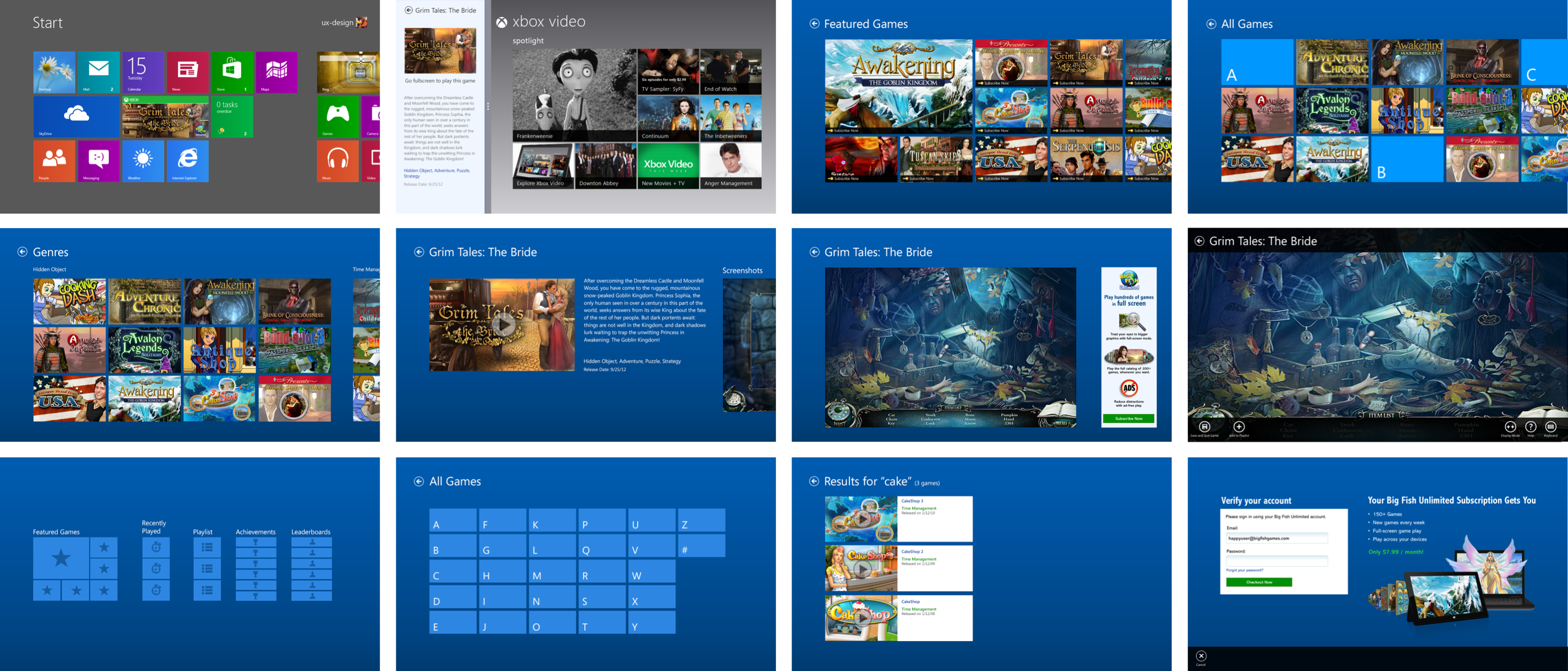The image size is (1568, 671).
Task: Open the Continuum tile
Action: tap(667, 119)
